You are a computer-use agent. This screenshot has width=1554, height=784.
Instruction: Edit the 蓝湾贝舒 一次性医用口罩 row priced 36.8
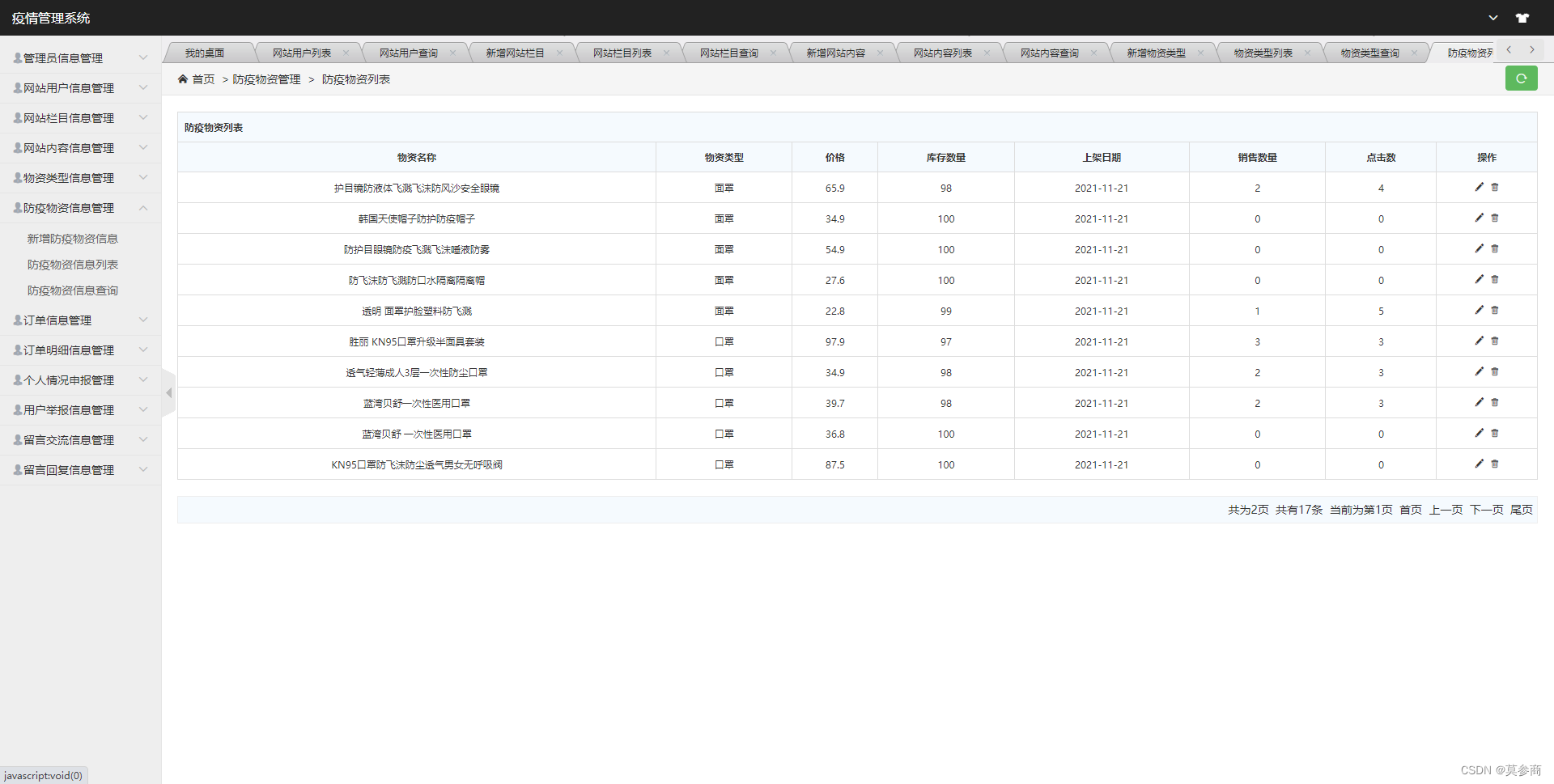tap(1479, 433)
